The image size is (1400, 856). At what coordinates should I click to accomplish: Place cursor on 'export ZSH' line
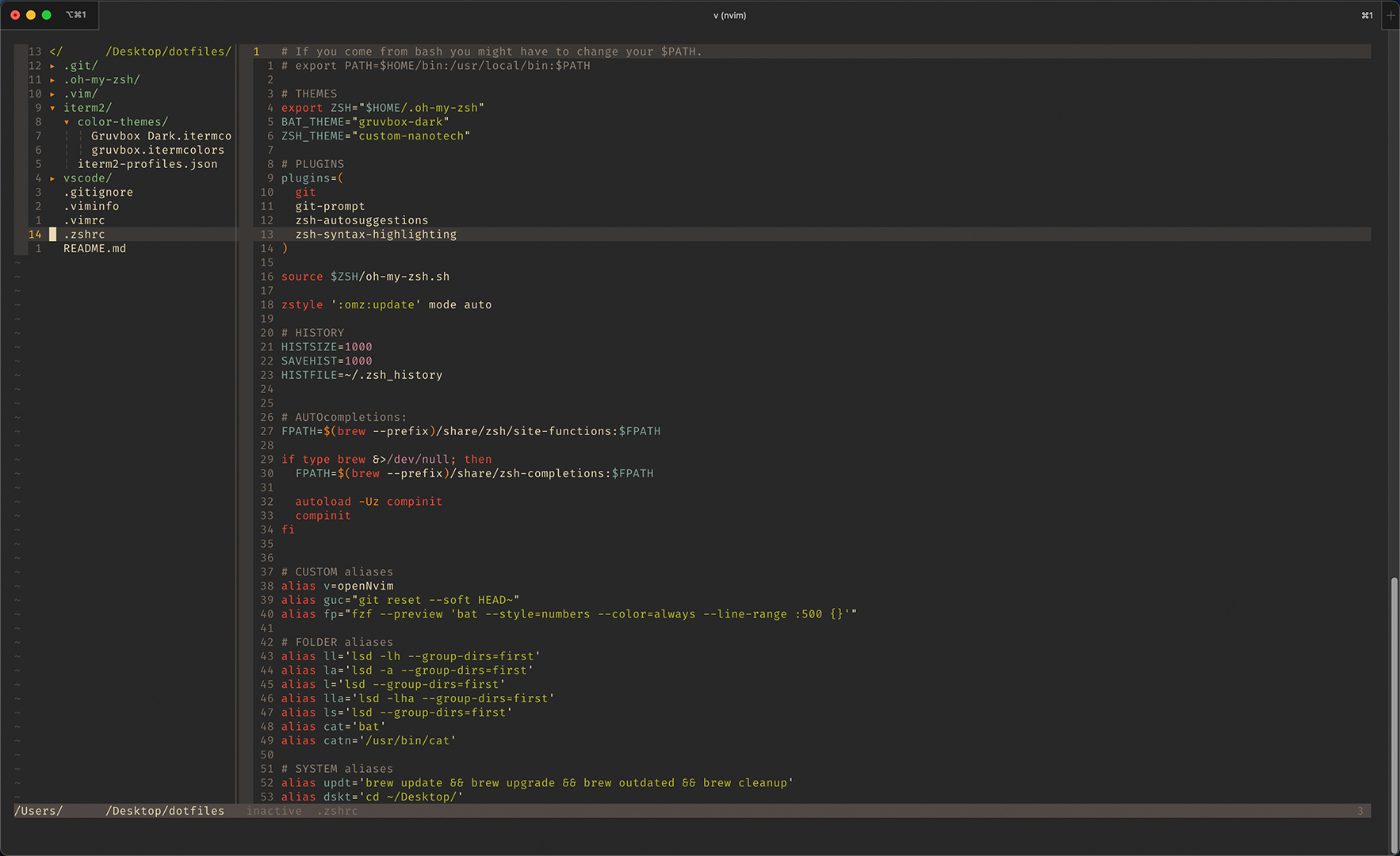point(382,108)
